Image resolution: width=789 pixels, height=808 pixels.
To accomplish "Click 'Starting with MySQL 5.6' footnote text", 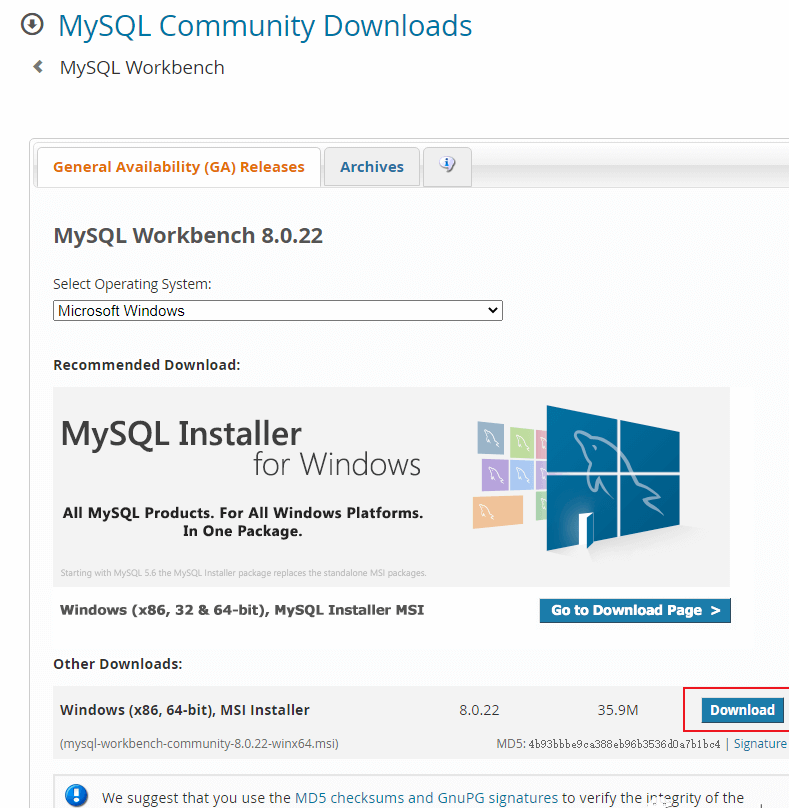I will pos(243,573).
